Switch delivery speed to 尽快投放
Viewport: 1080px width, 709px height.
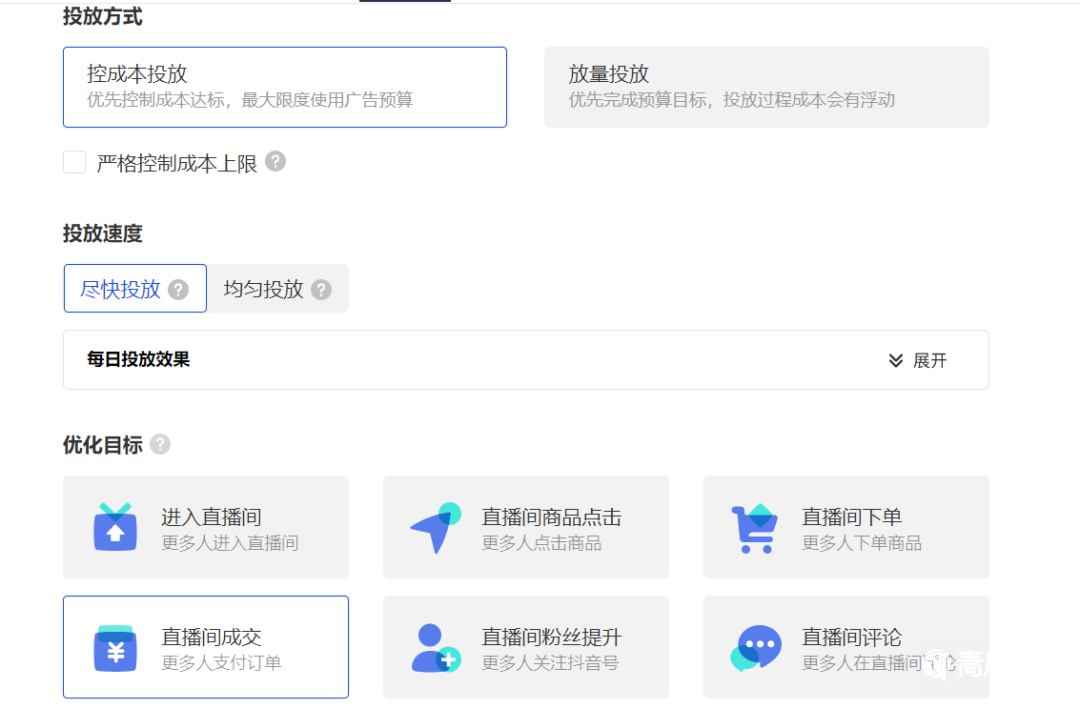pos(121,289)
